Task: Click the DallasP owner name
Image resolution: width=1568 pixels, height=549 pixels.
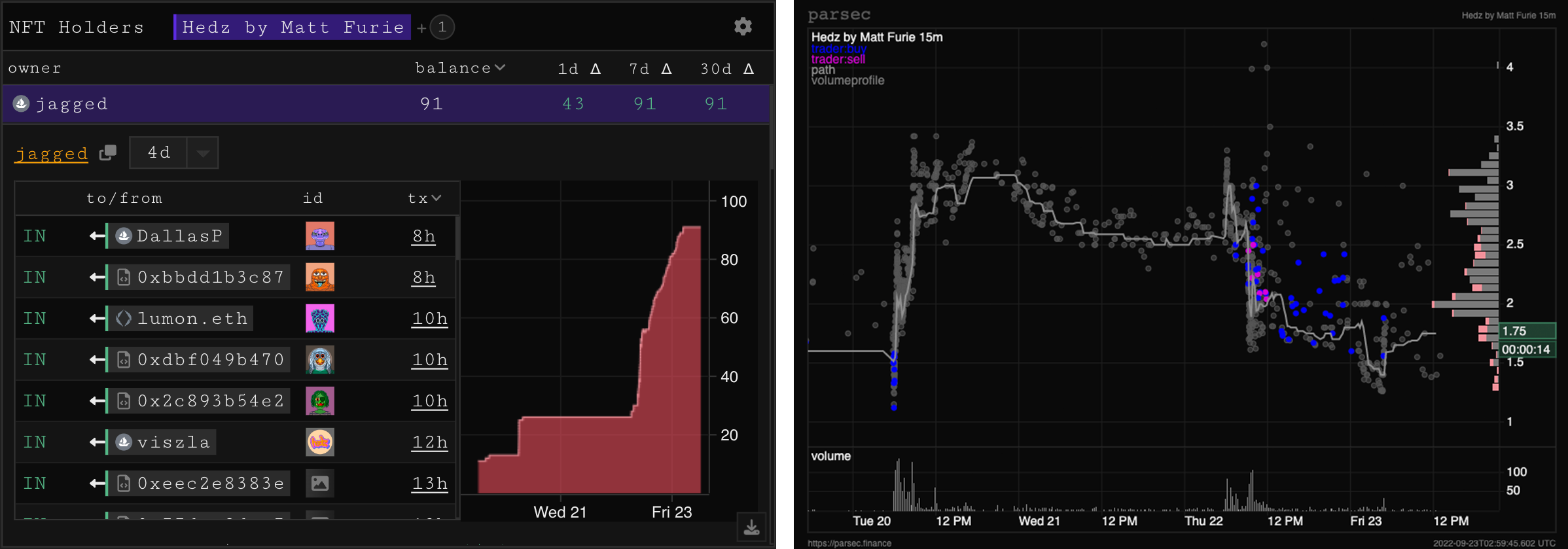Action: (180, 236)
